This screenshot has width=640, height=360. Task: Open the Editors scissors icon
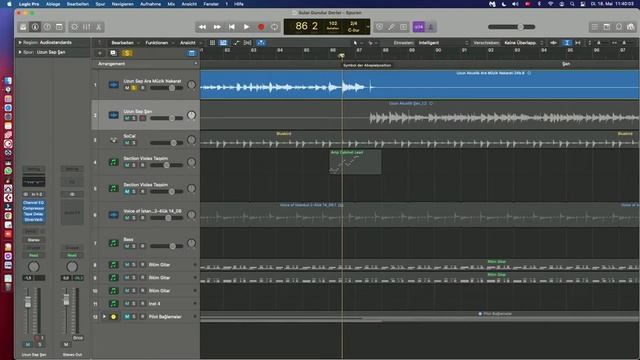tap(99, 27)
